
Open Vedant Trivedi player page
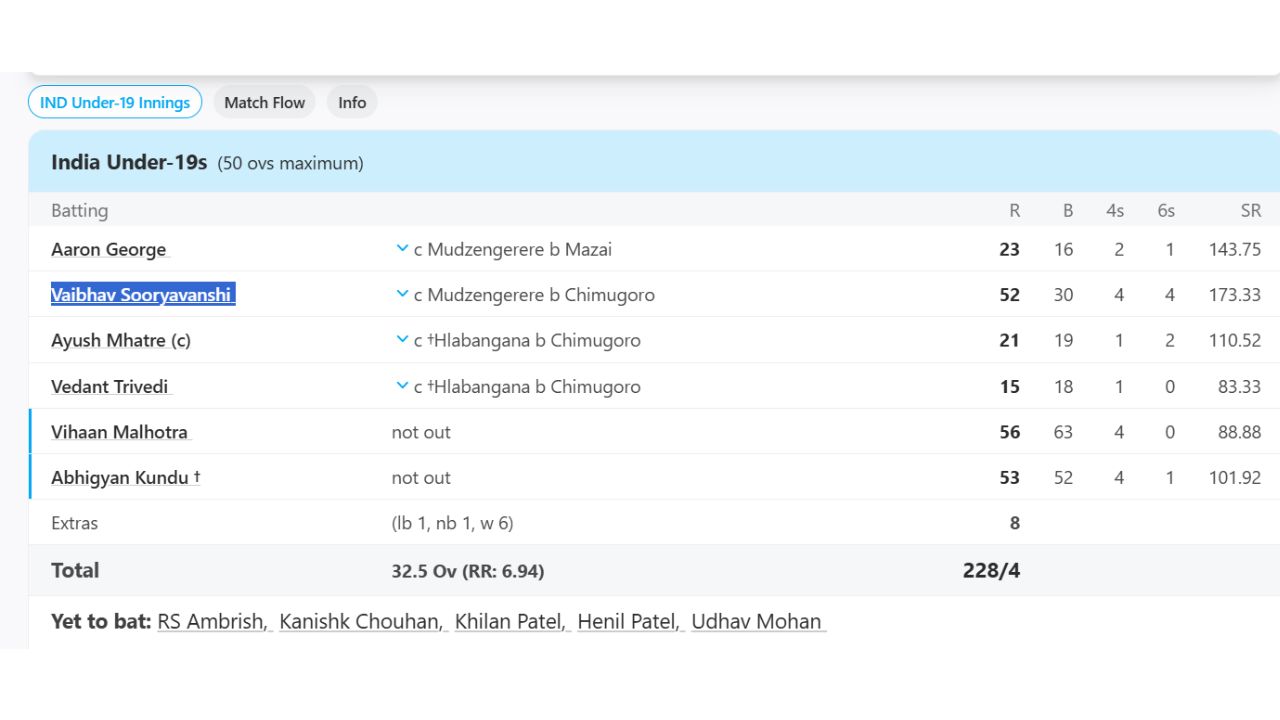110,387
